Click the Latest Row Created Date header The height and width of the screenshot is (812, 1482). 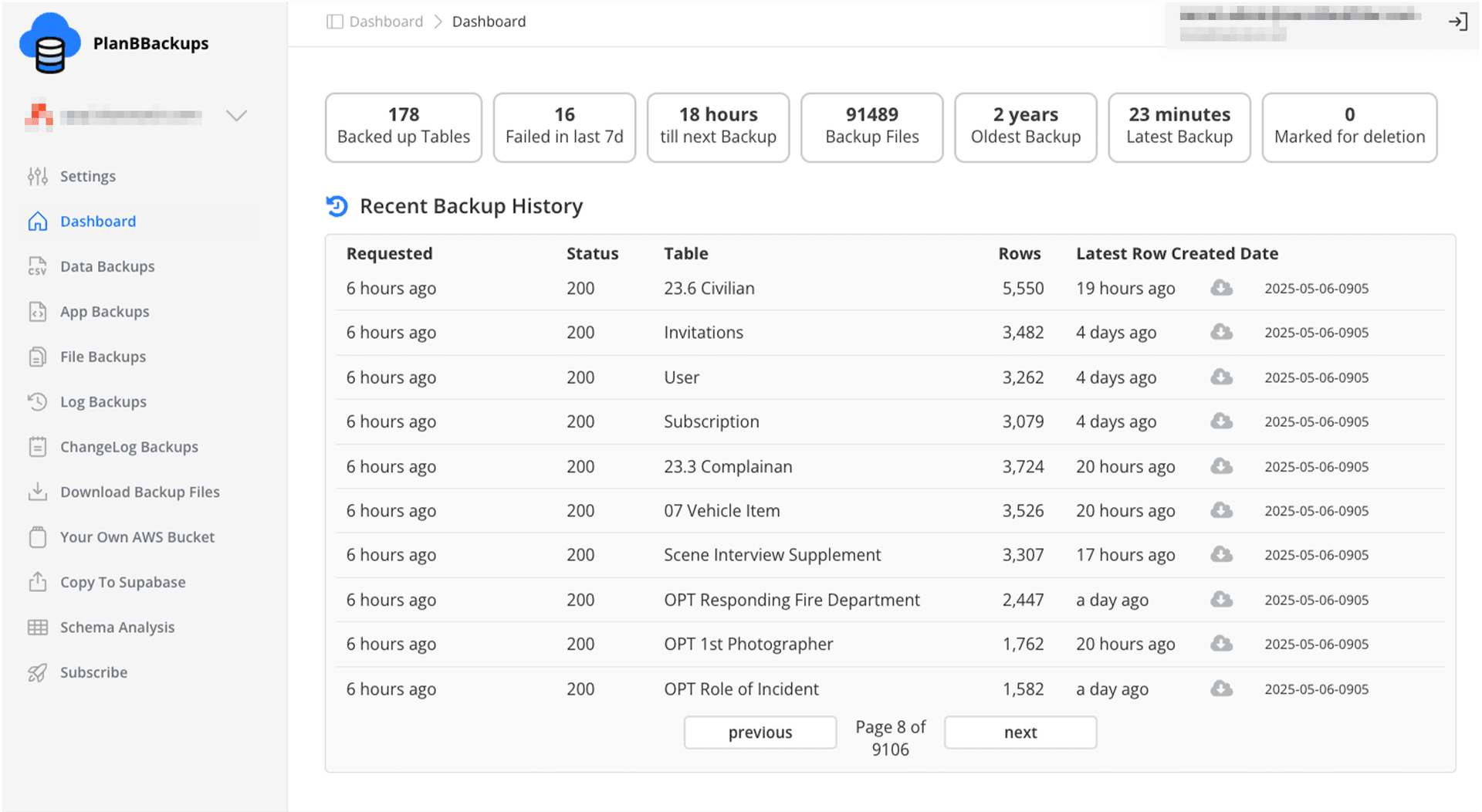tap(1177, 253)
